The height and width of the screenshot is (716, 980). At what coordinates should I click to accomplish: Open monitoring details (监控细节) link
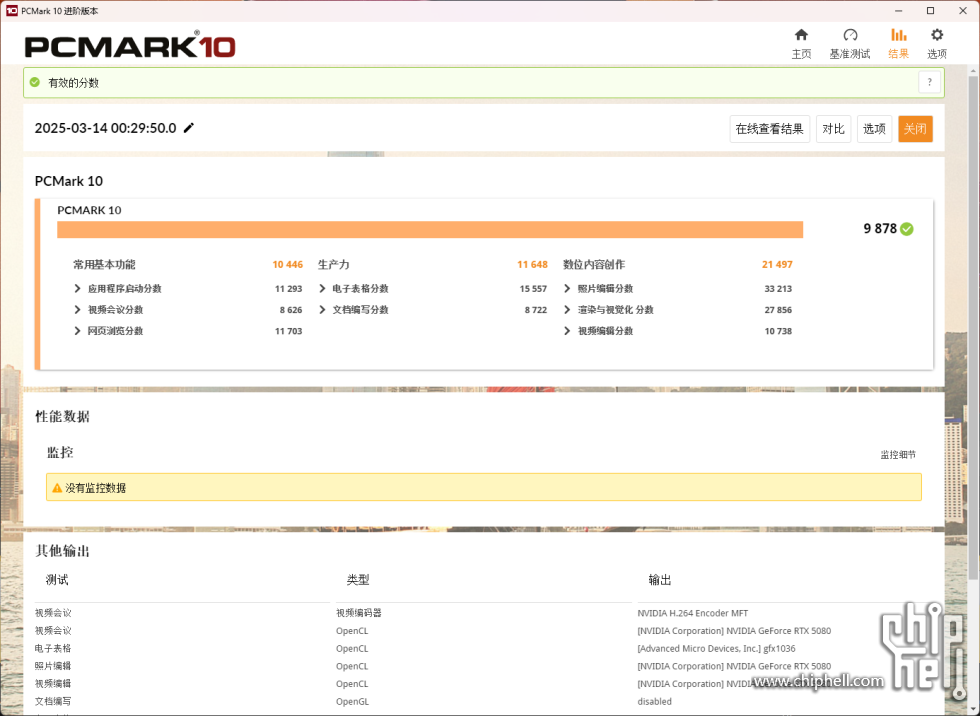[x=898, y=455]
